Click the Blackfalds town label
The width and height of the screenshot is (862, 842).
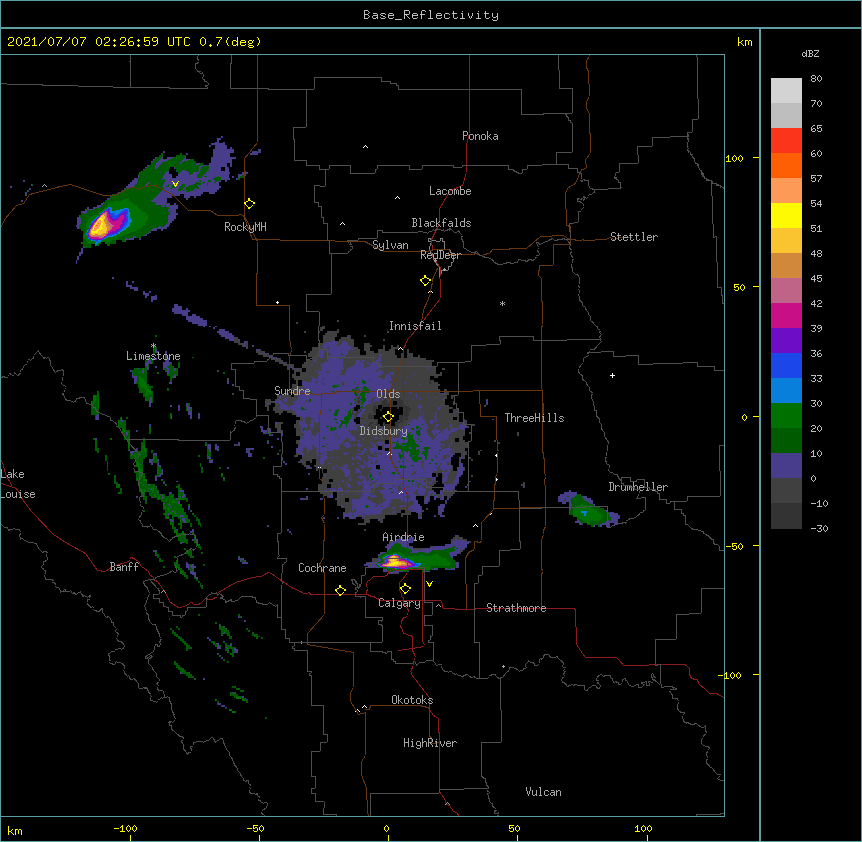(x=441, y=223)
